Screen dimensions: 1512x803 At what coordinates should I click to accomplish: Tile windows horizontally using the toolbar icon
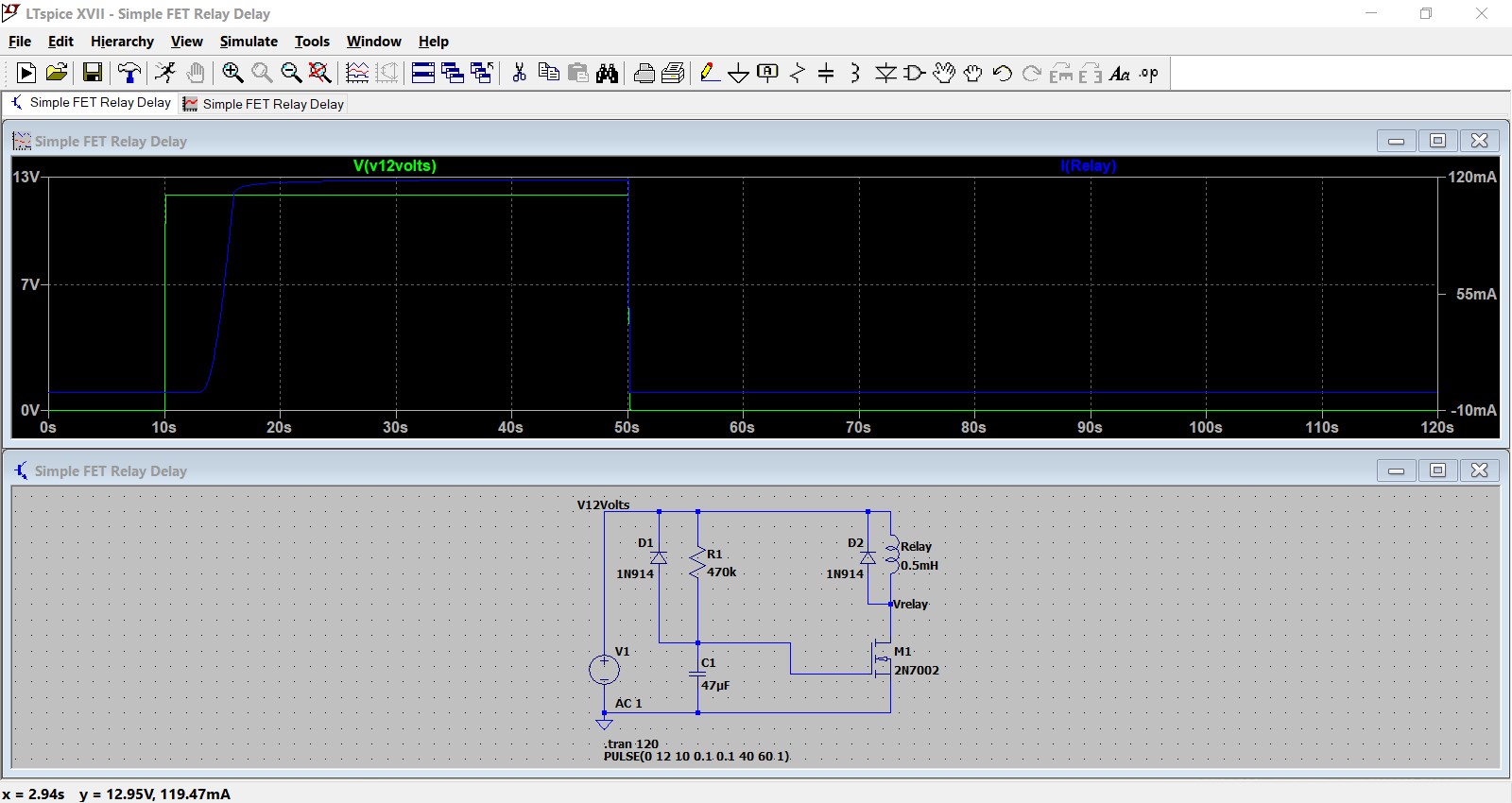[423, 73]
